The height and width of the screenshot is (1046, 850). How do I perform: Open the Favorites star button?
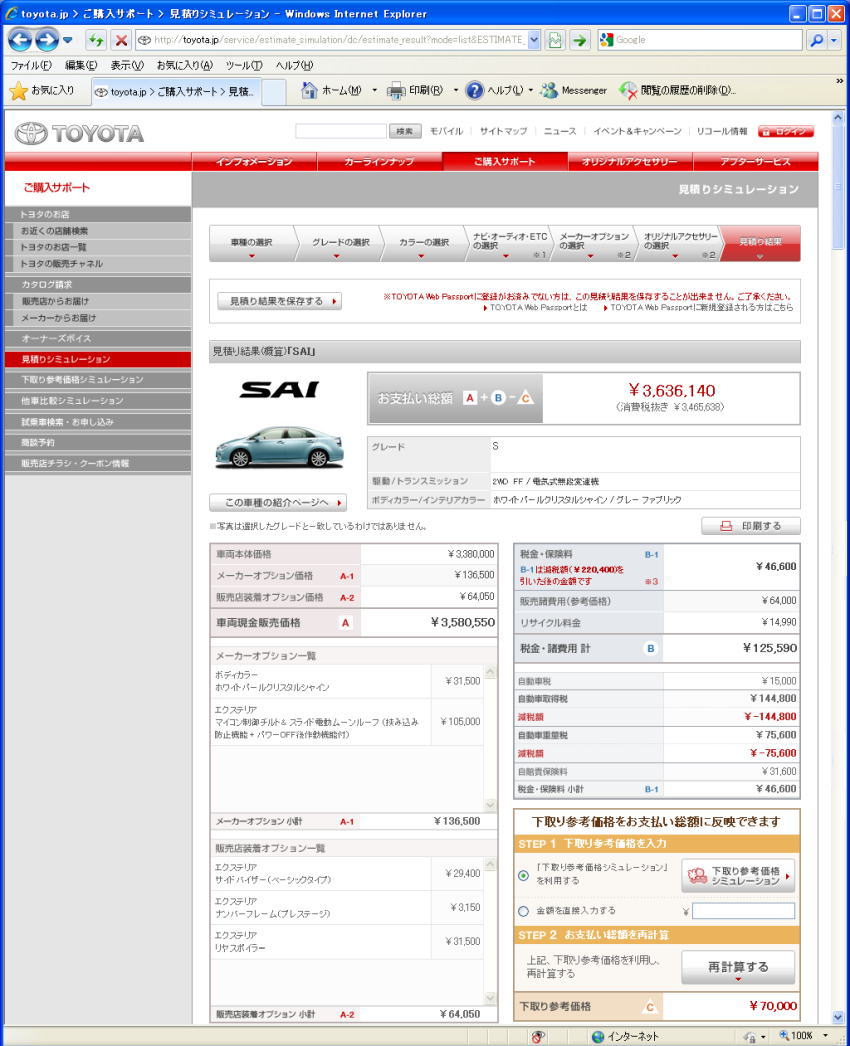(x=43, y=90)
